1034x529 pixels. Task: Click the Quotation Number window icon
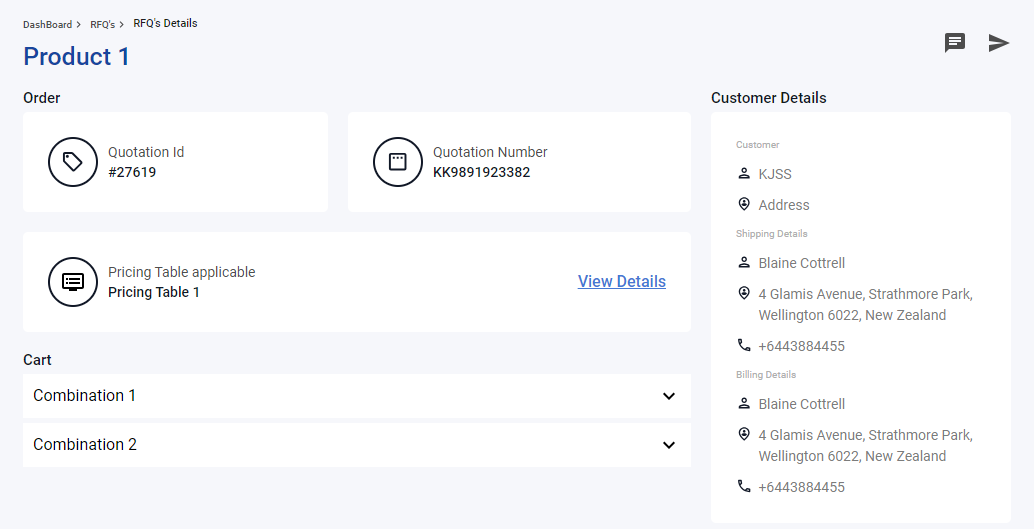coord(398,162)
